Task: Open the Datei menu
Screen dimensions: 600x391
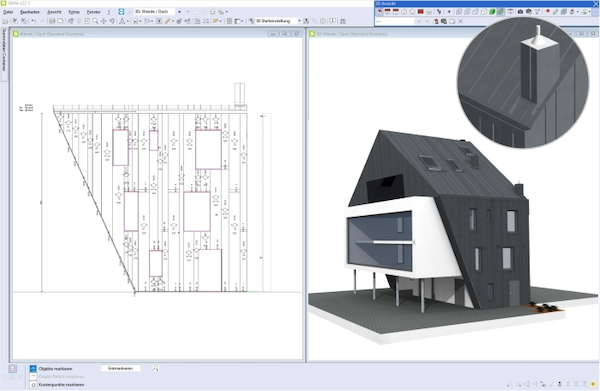Action: (8, 12)
